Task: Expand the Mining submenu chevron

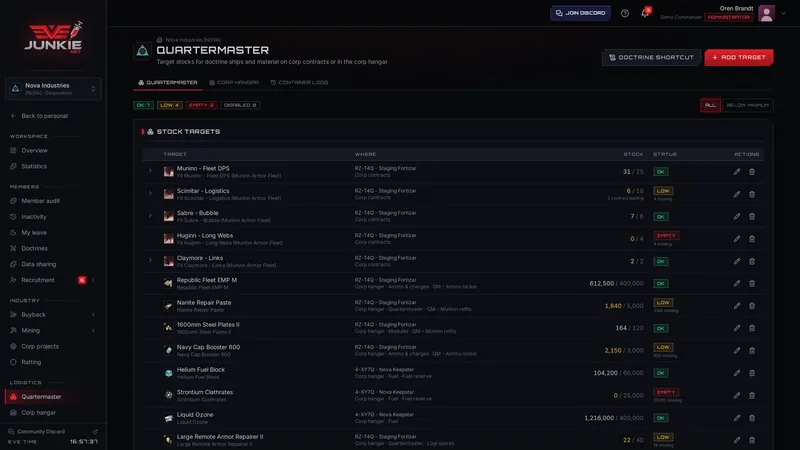Action: tap(93, 331)
